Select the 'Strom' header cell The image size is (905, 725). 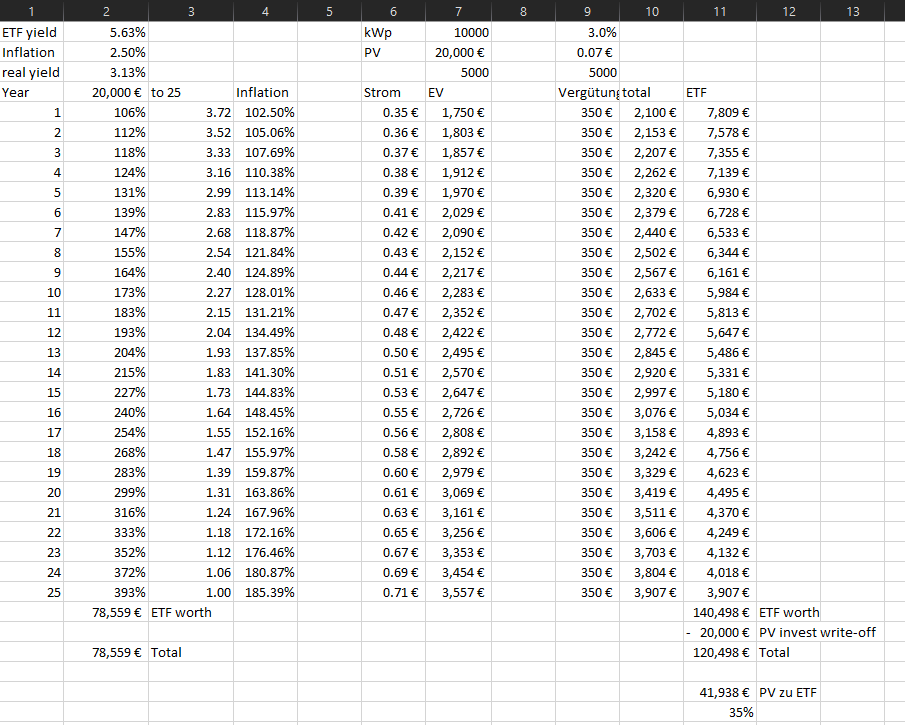click(x=393, y=92)
